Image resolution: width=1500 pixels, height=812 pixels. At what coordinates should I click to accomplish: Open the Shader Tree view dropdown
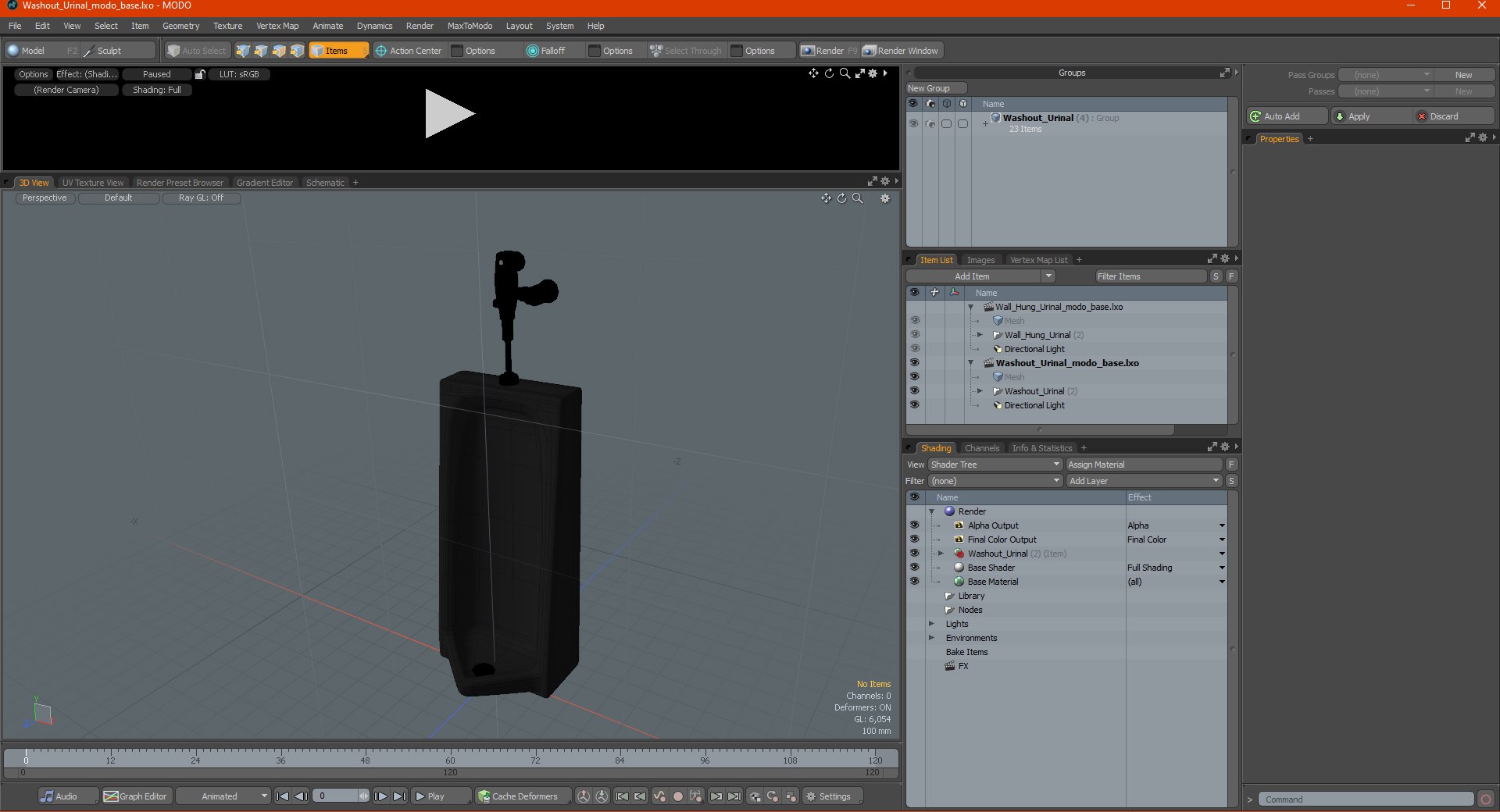(995, 465)
